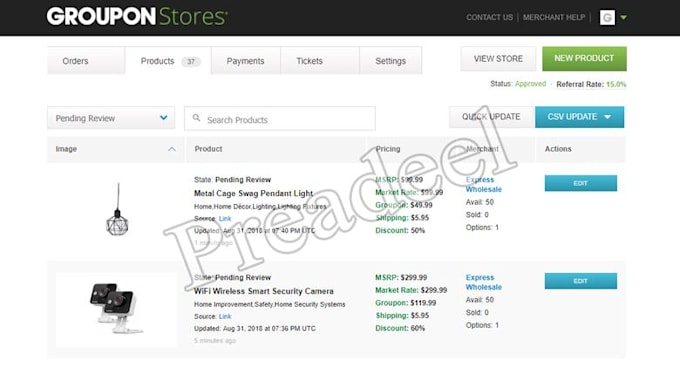Click Home Improvement,Safety category text
Screen dimensions: 680x367
click(270, 305)
